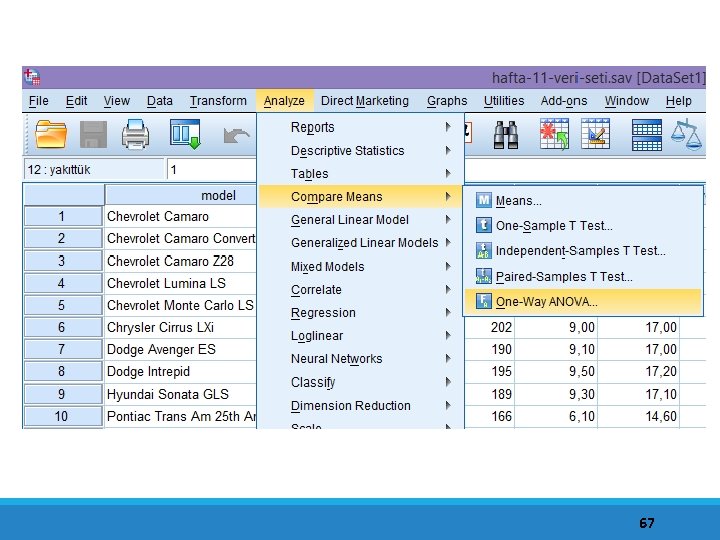Click the model column header
Image resolution: width=720 pixels, height=540 pixels.
pyautogui.click(x=181, y=195)
